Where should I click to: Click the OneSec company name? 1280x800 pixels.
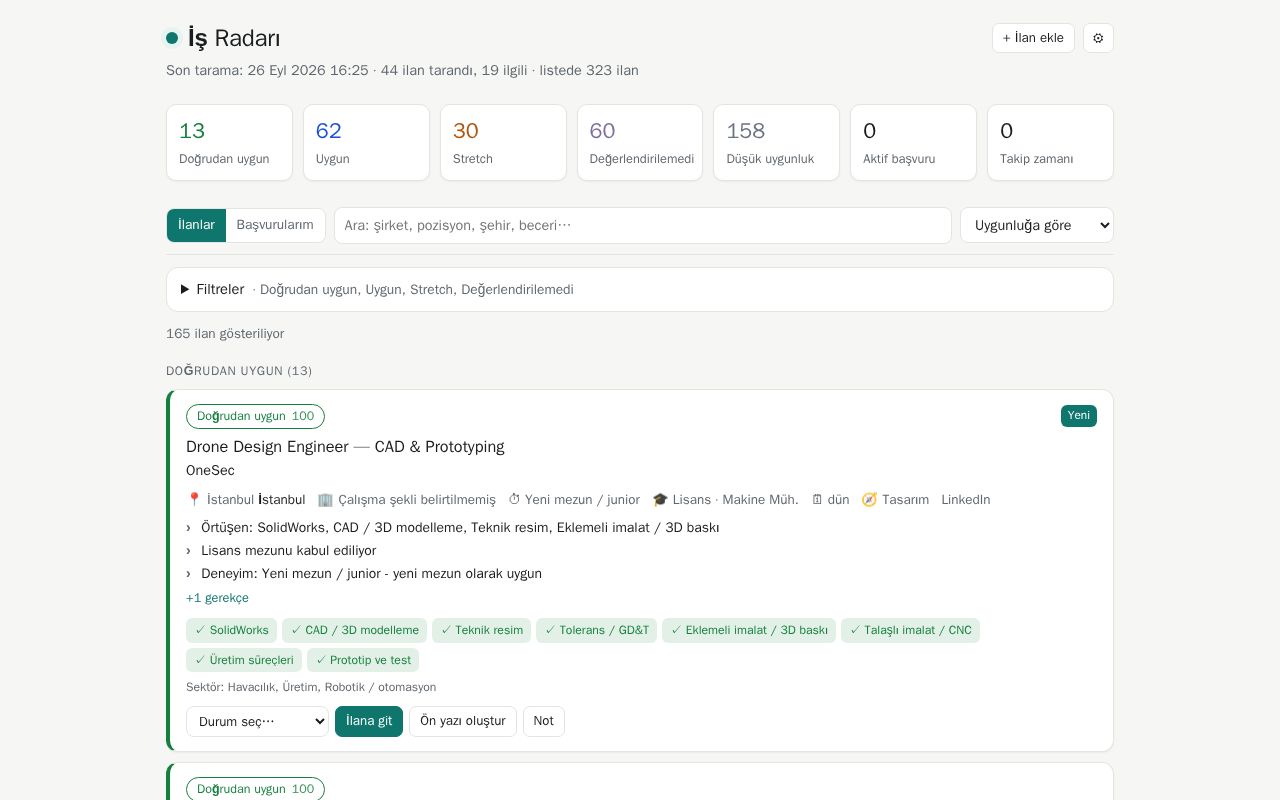click(210, 471)
